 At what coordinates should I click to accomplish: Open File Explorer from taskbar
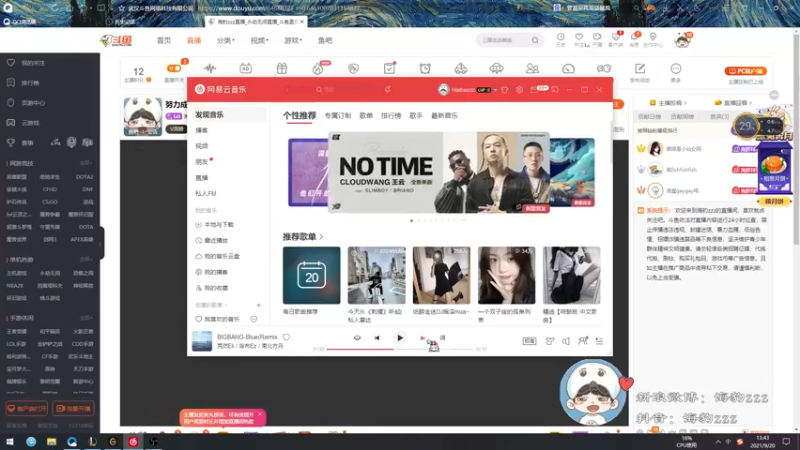(52, 442)
